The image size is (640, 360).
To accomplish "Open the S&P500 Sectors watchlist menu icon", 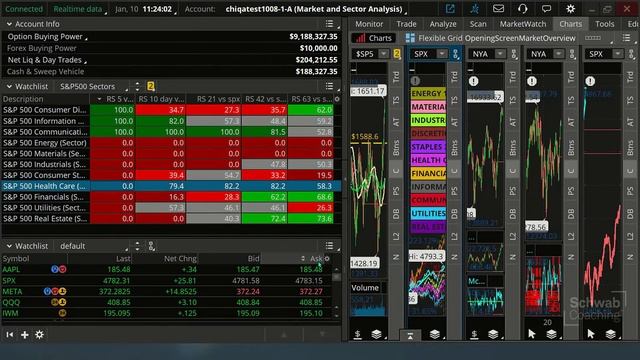I will point(329,86).
